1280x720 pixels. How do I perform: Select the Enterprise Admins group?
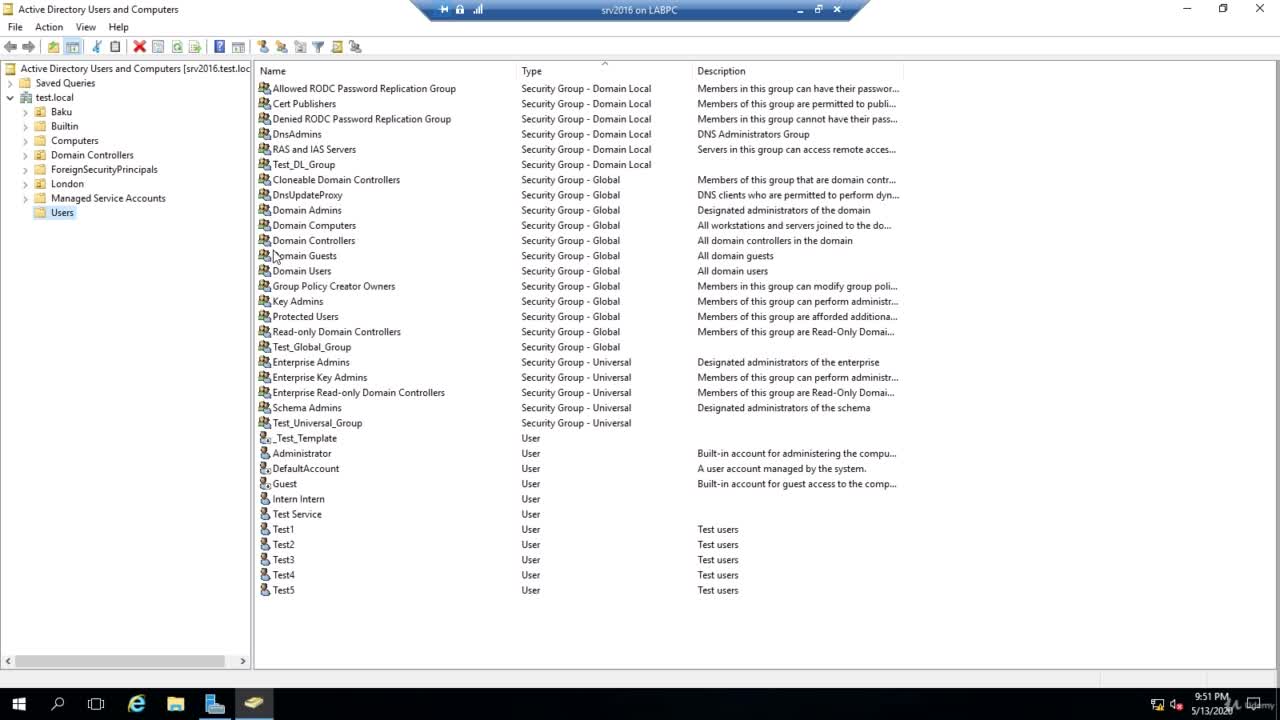click(x=311, y=362)
